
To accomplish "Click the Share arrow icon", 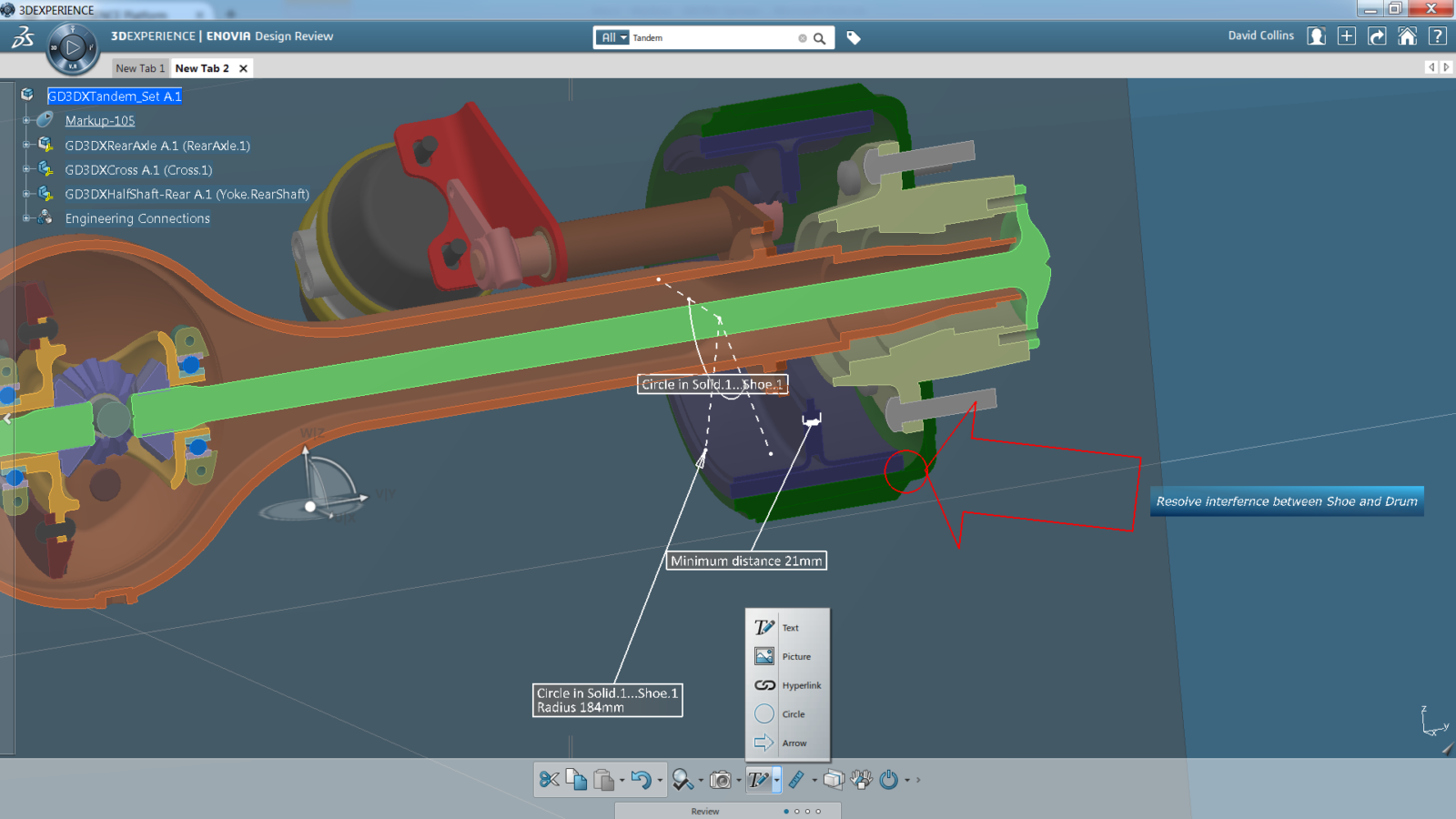I will click(x=1377, y=36).
